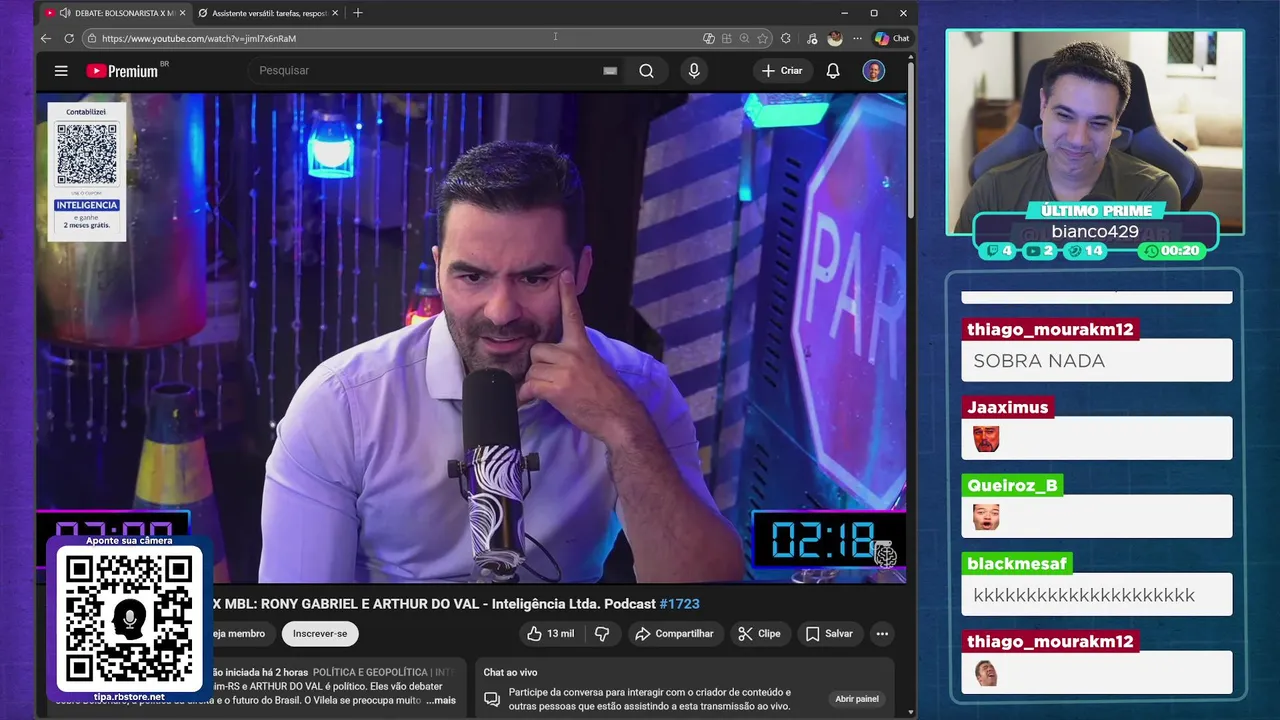
Task: Click the zoom magnifier icon in address bar
Action: click(744, 38)
